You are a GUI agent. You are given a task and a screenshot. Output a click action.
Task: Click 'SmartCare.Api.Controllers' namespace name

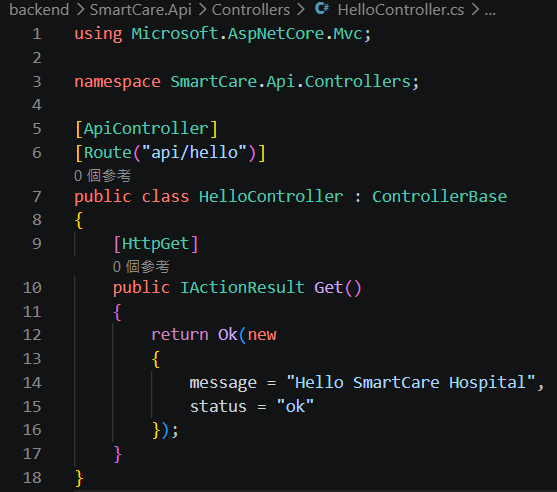(291, 82)
